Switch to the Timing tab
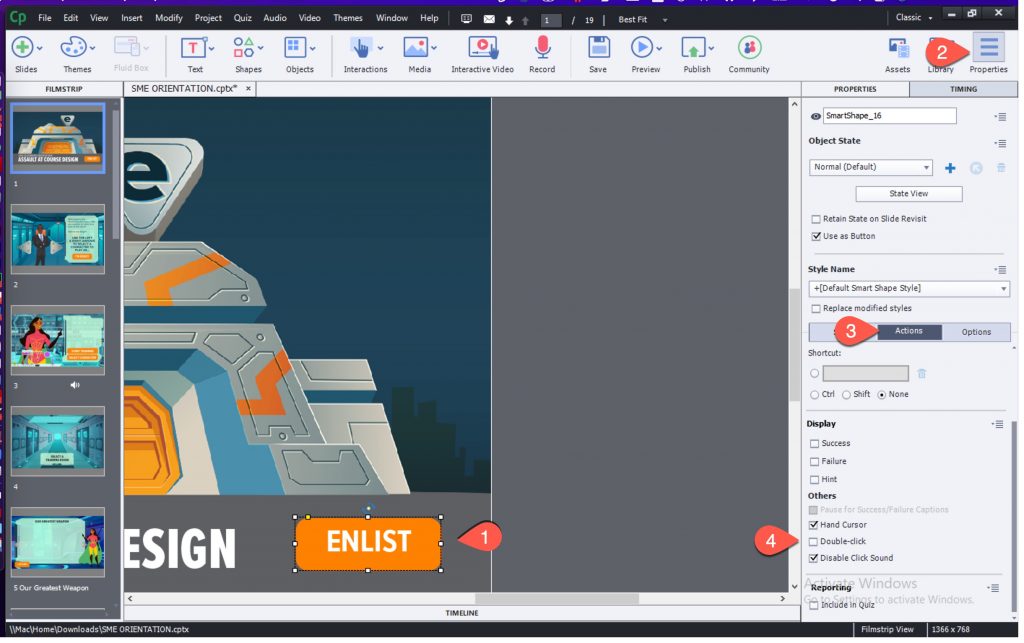 tap(963, 89)
